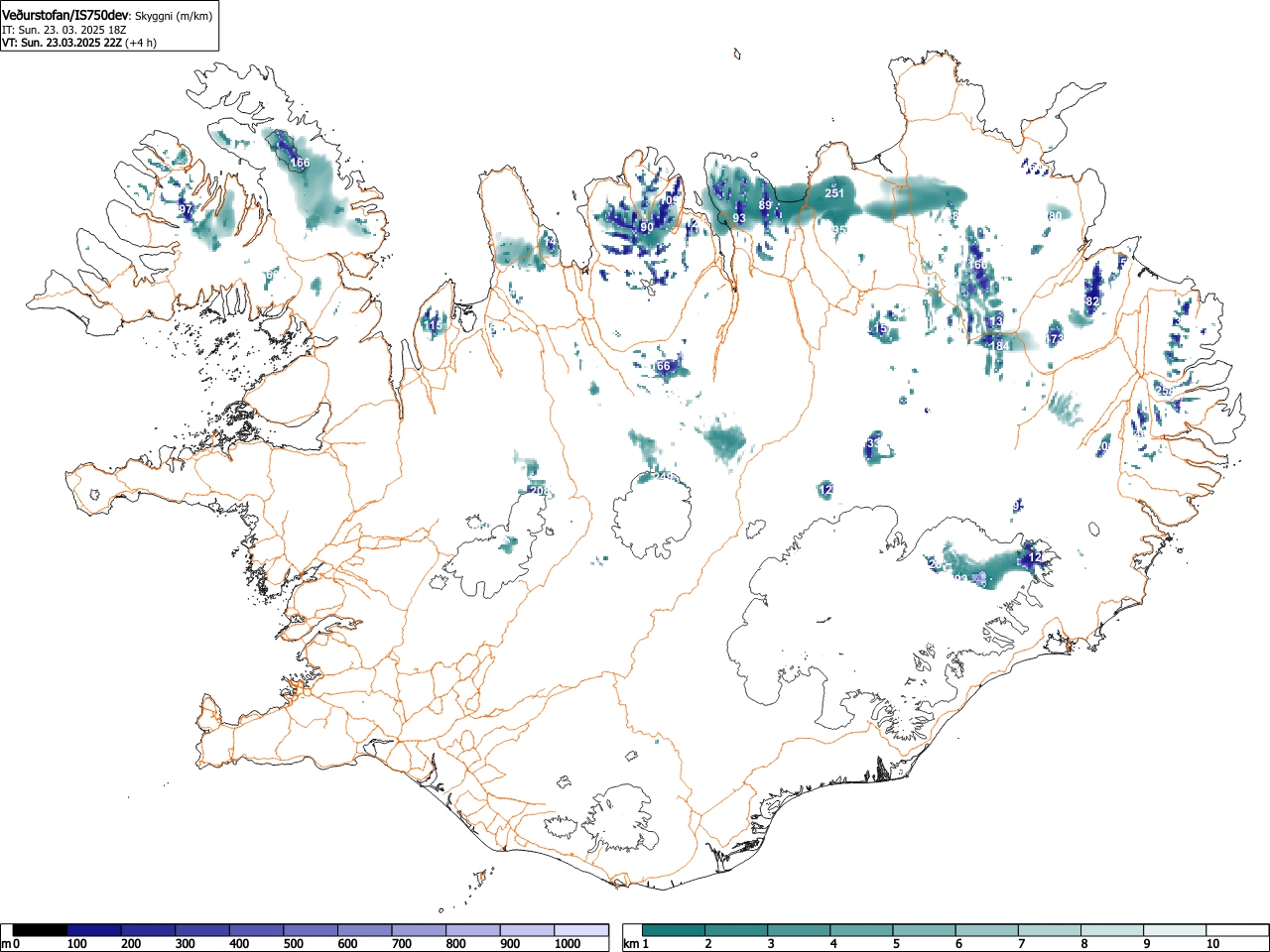The width and height of the screenshot is (1270, 952).
Task: Select the '(+4 h)' forecast offset text
Action: [141, 43]
